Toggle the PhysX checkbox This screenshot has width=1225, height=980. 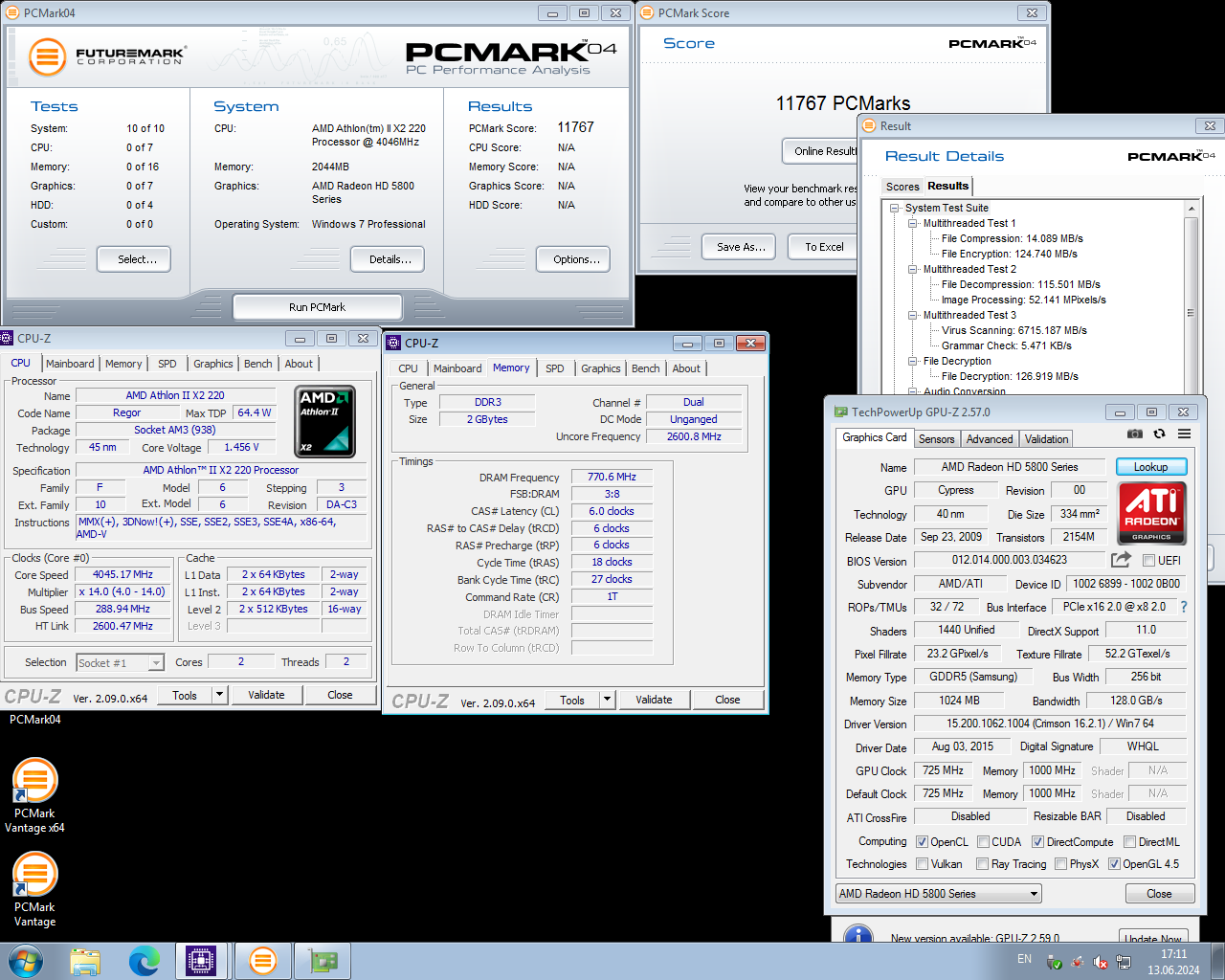(1060, 864)
